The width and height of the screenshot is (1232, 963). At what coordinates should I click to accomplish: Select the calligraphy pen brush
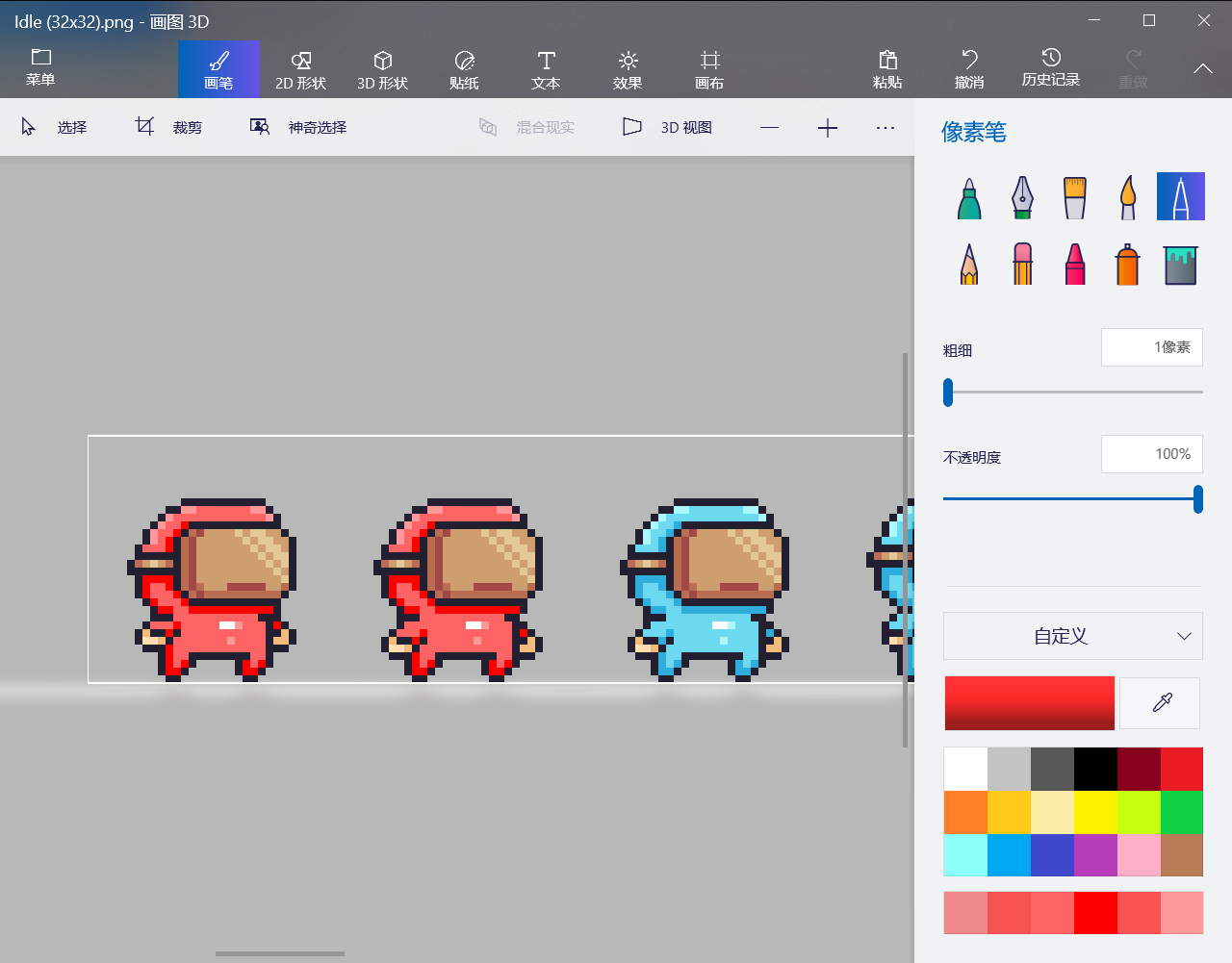point(1022,197)
